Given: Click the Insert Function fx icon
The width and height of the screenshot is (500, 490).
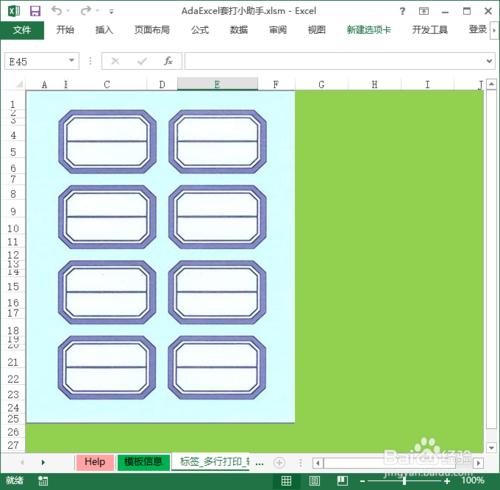Looking at the screenshot, I should (168, 61).
